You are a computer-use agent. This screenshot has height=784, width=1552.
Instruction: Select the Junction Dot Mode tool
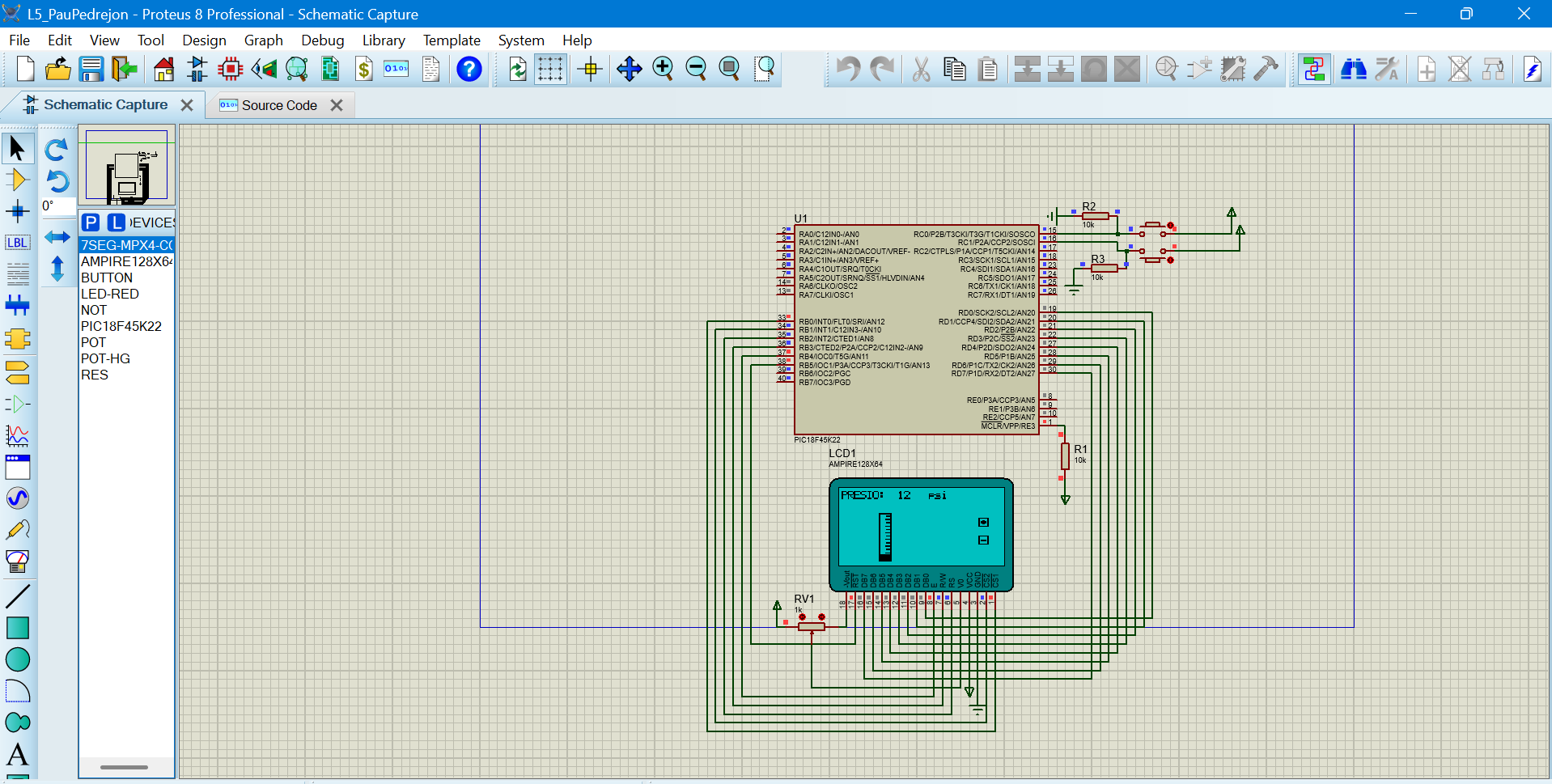pyautogui.click(x=17, y=212)
